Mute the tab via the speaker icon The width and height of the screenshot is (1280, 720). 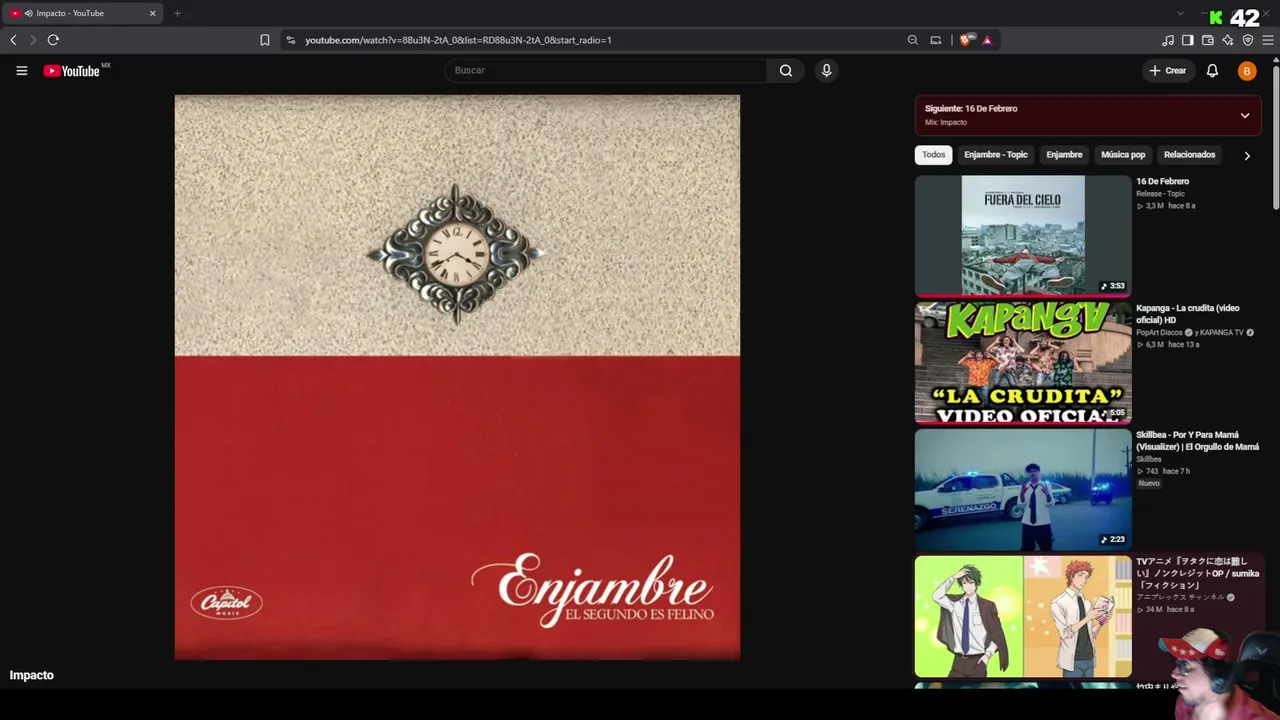28,13
